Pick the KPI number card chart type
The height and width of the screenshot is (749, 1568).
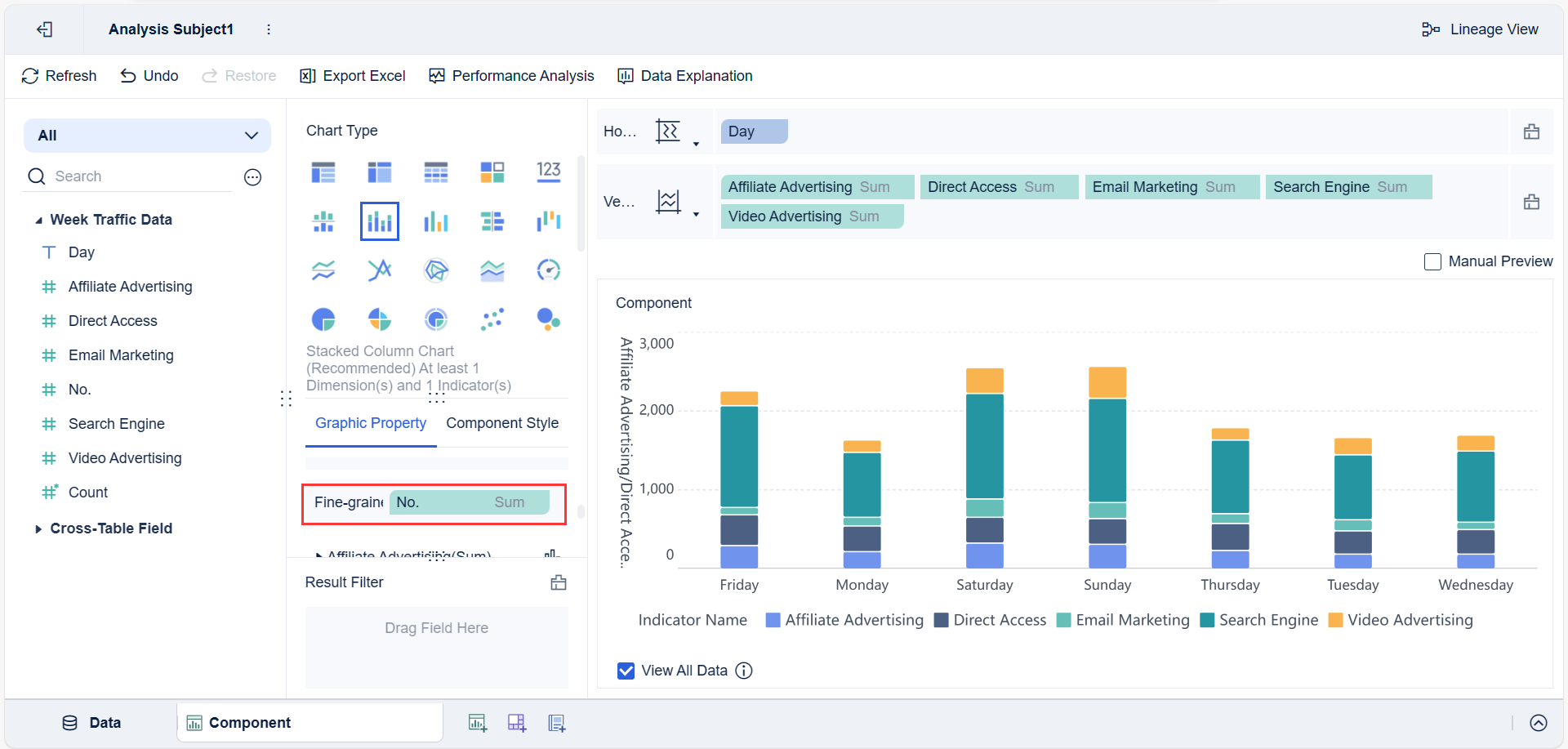pyautogui.click(x=549, y=172)
